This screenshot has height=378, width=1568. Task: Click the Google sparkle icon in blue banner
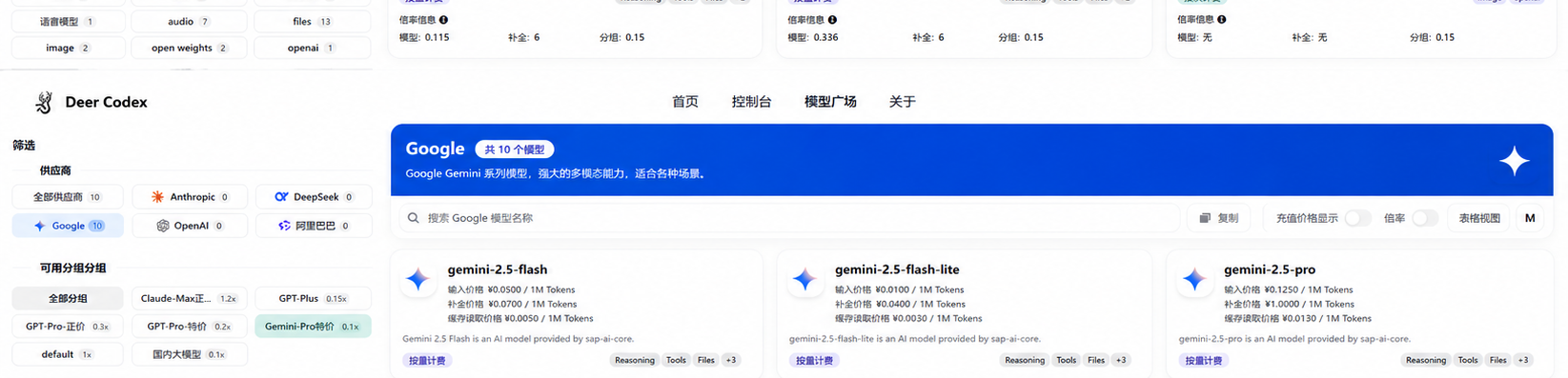(x=1514, y=161)
